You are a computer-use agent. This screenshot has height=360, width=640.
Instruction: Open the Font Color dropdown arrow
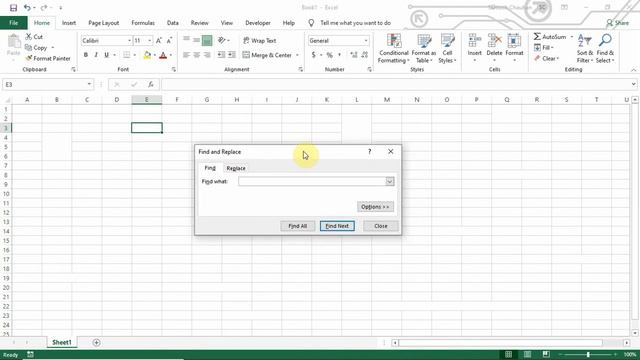(171, 55)
